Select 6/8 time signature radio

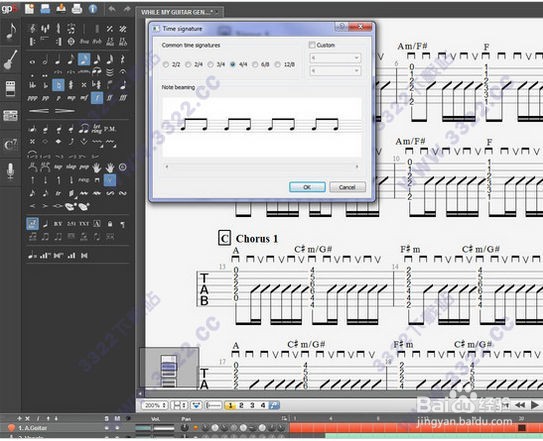coord(255,64)
